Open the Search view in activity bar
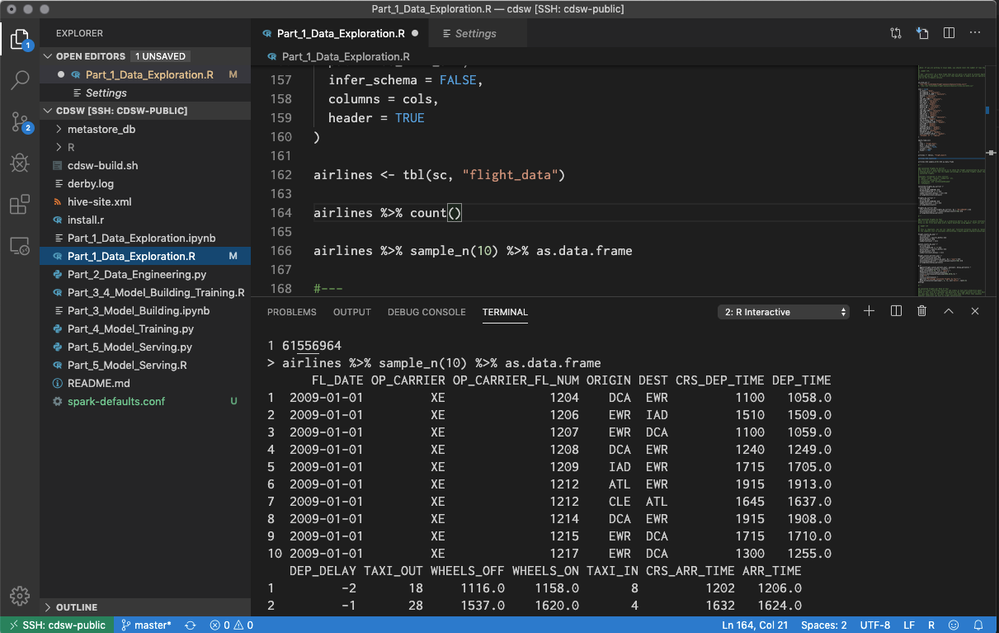Viewport: 999px width, 633px height. coord(20,80)
